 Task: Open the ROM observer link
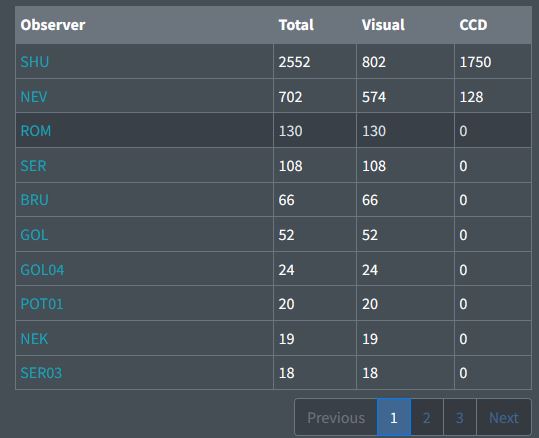point(36,131)
